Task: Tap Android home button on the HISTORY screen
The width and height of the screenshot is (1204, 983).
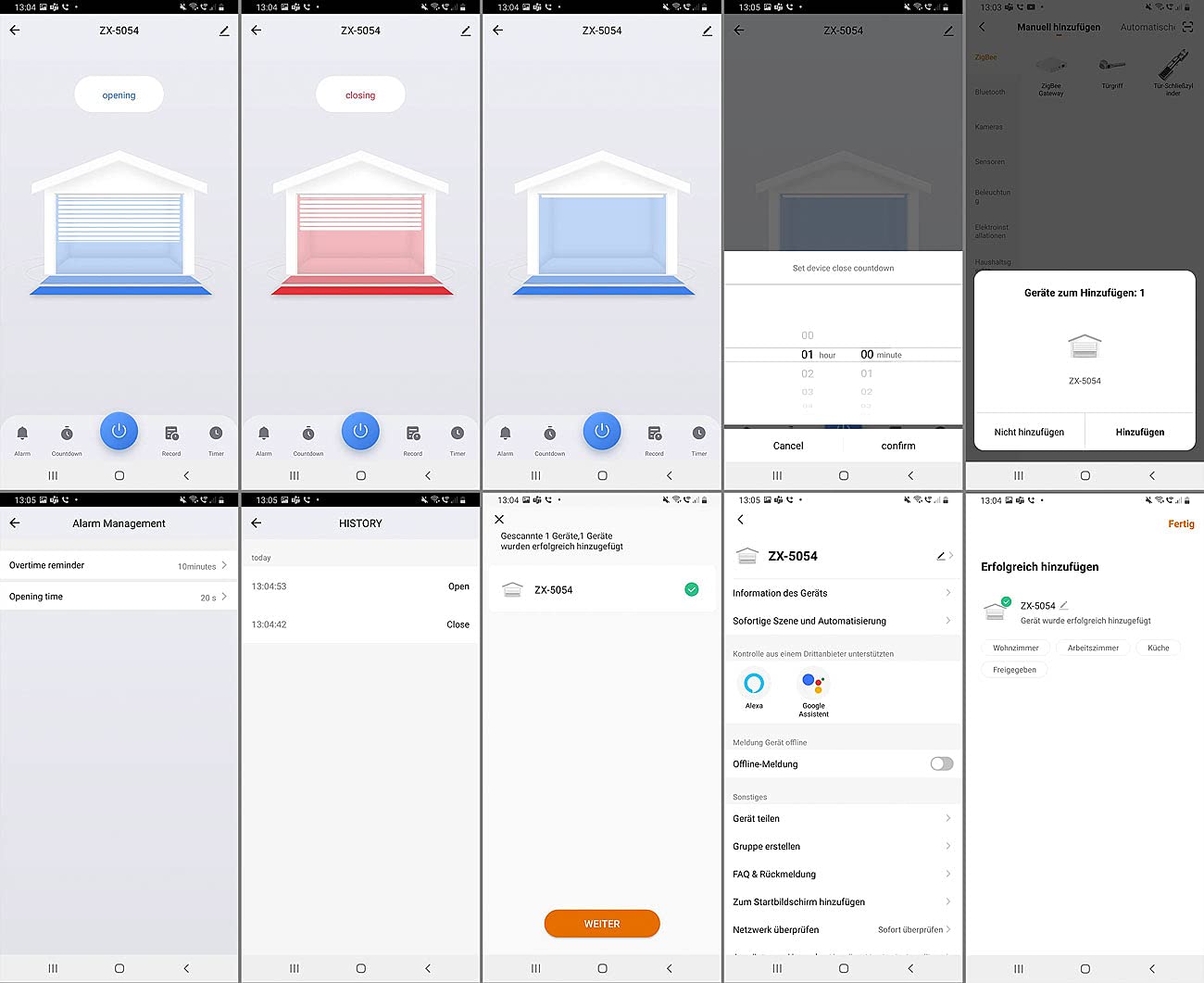Action: pos(360,968)
